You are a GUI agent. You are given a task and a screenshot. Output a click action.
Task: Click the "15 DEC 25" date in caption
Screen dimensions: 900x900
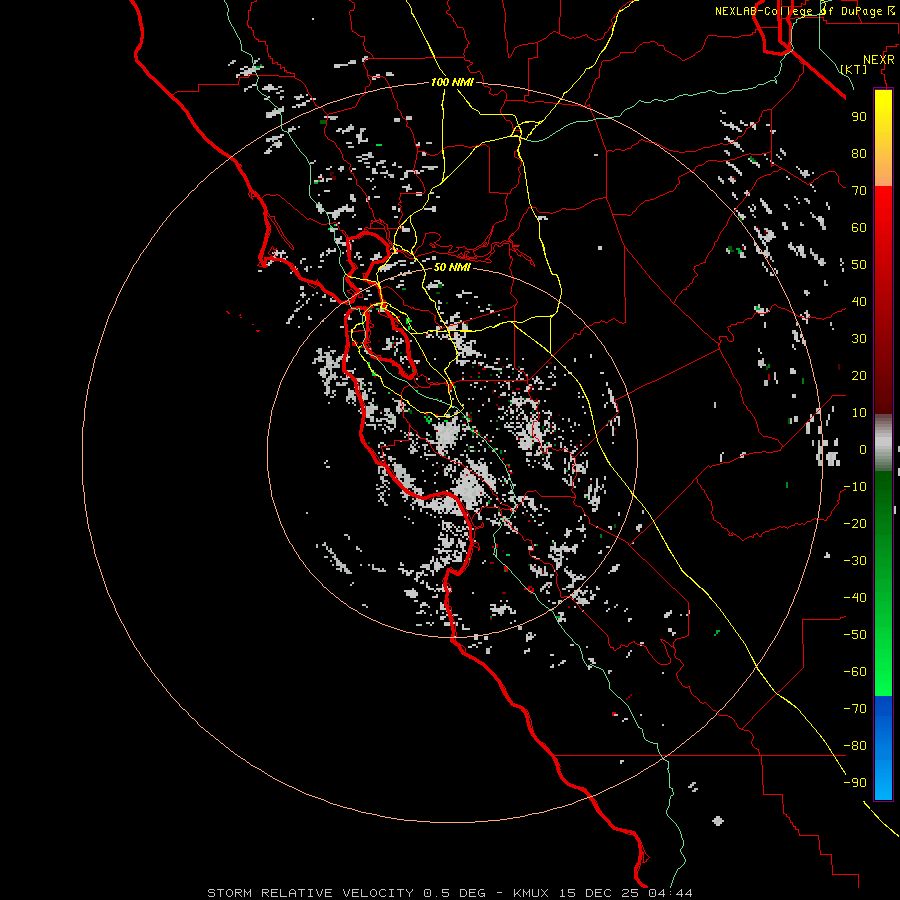pos(599,893)
